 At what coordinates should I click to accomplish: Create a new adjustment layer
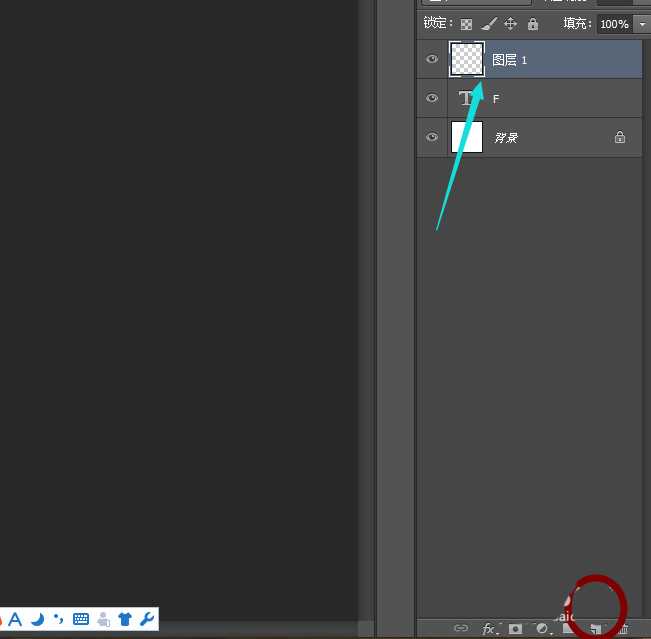click(x=542, y=629)
